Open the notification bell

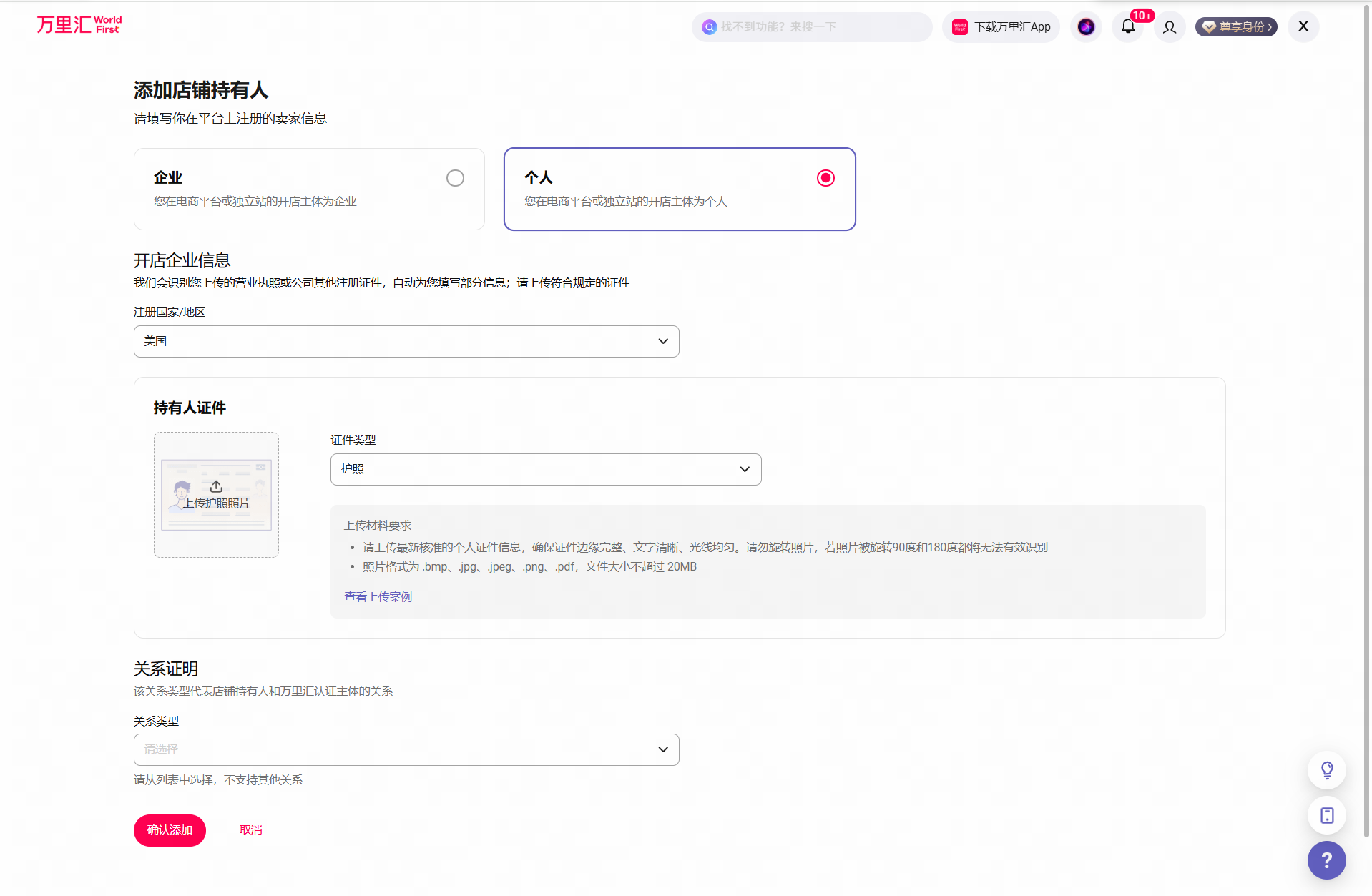1128,27
